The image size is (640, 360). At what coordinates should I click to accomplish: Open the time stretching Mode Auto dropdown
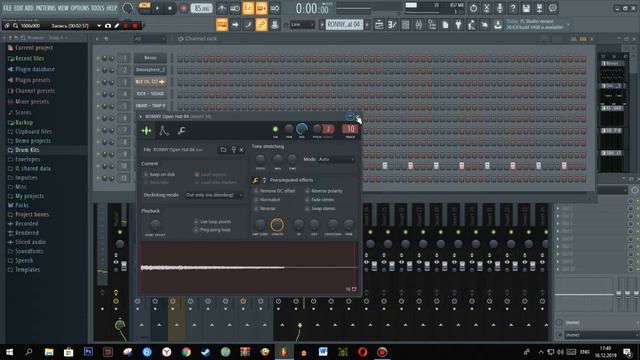pyautogui.click(x=336, y=159)
